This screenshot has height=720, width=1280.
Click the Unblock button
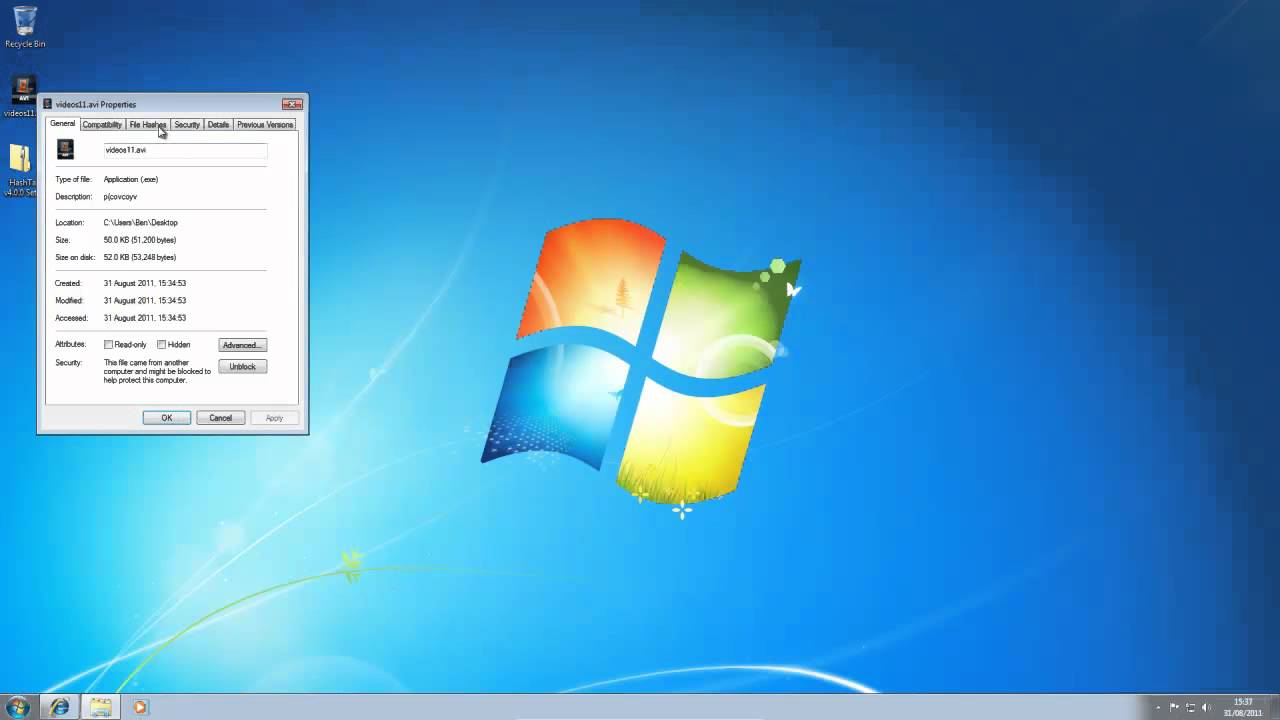click(242, 367)
